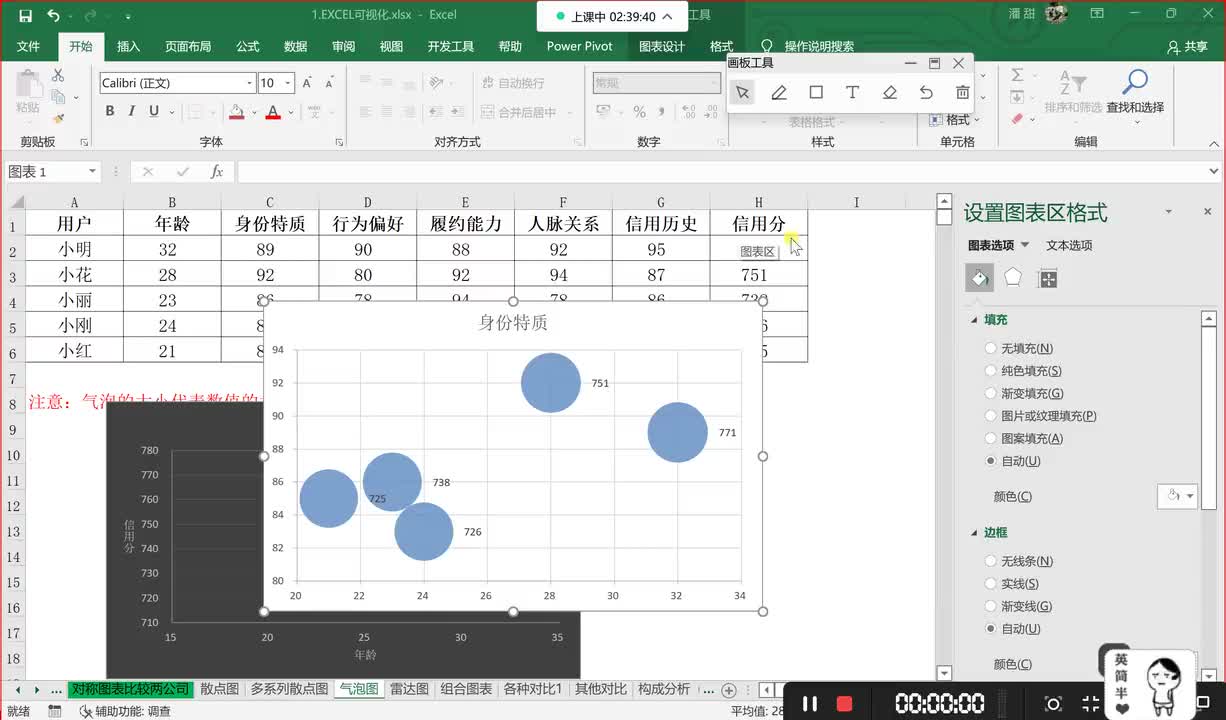Open the font size dropdown

point(289,83)
